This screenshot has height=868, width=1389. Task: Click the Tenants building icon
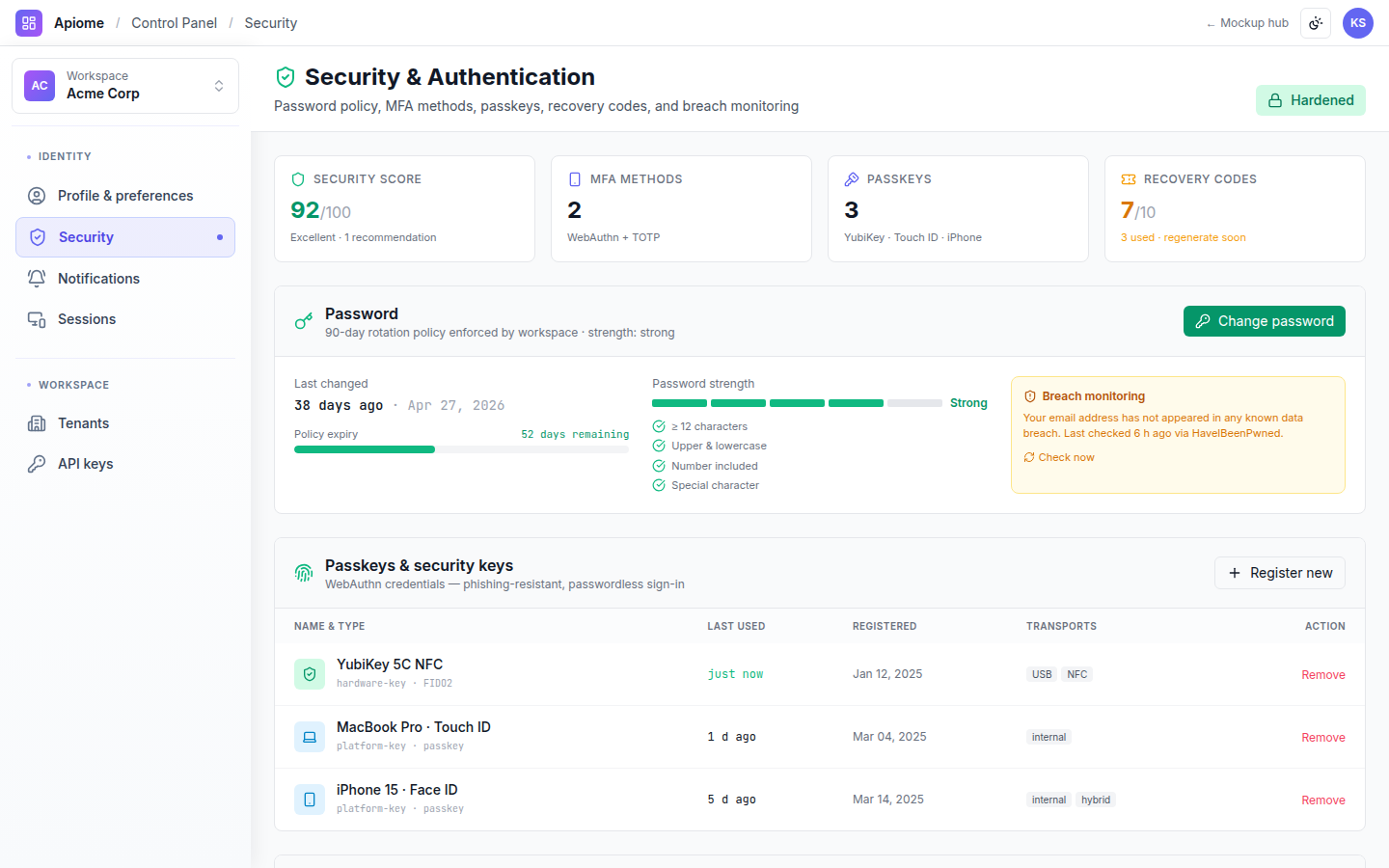point(37,423)
